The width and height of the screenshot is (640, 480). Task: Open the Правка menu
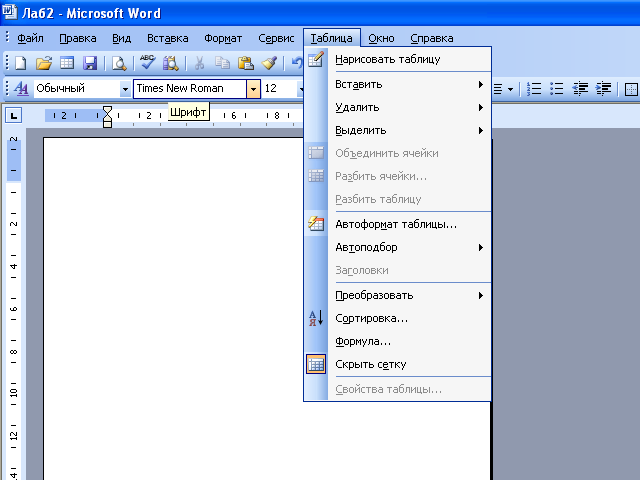(x=78, y=38)
